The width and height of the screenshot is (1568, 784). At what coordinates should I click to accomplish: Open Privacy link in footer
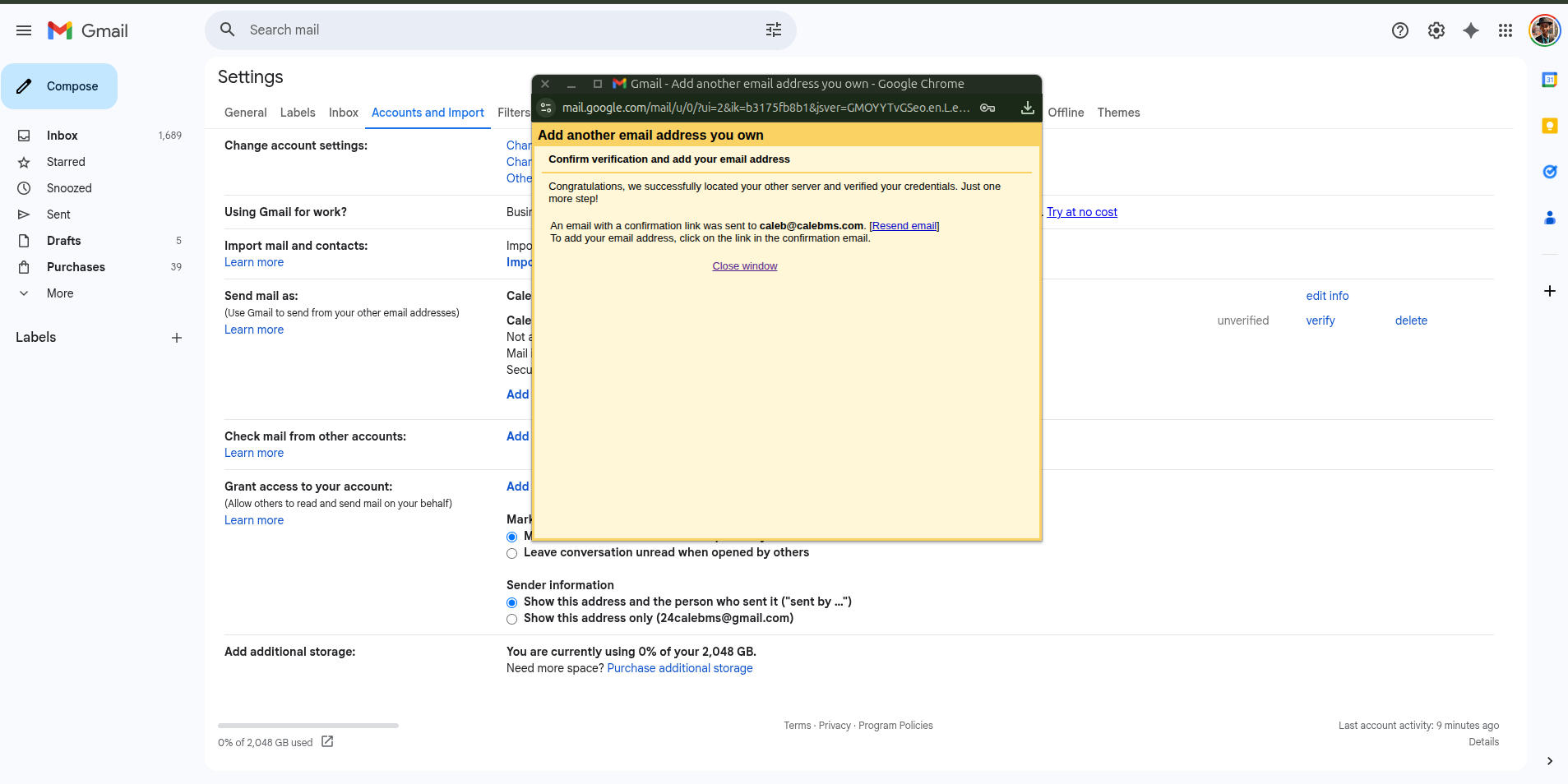point(835,726)
